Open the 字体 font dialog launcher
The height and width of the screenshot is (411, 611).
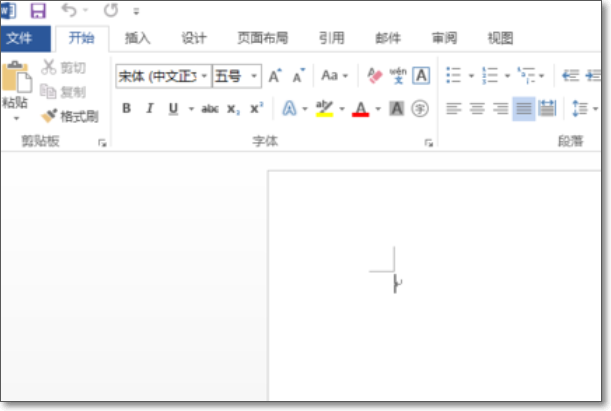(x=429, y=143)
